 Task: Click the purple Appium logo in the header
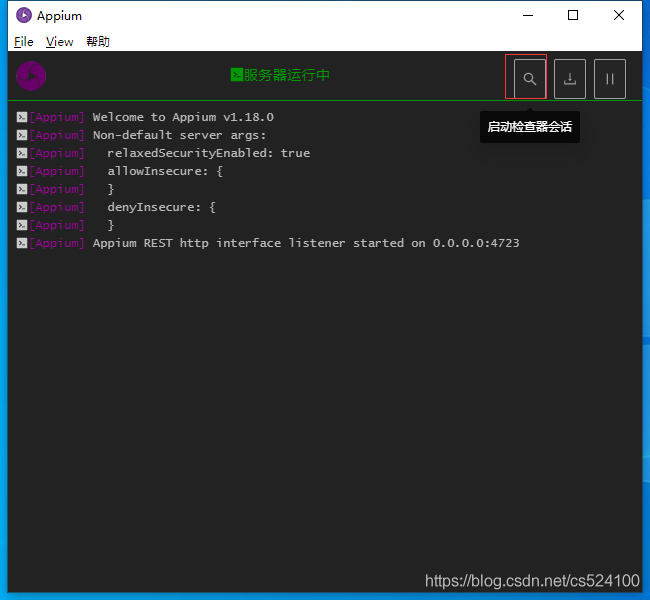[31, 76]
